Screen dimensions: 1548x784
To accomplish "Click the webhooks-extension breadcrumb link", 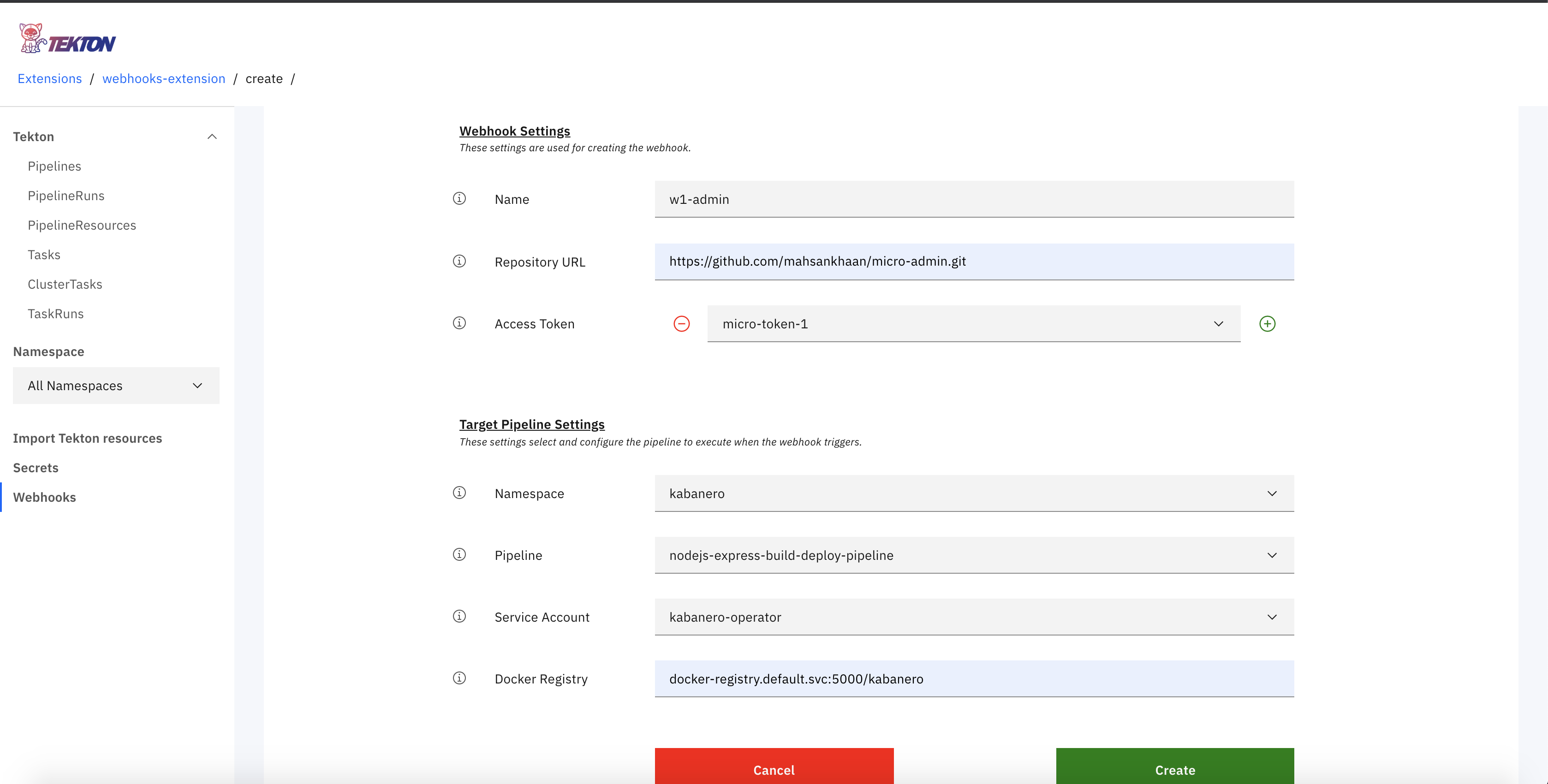I will click(x=163, y=78).
